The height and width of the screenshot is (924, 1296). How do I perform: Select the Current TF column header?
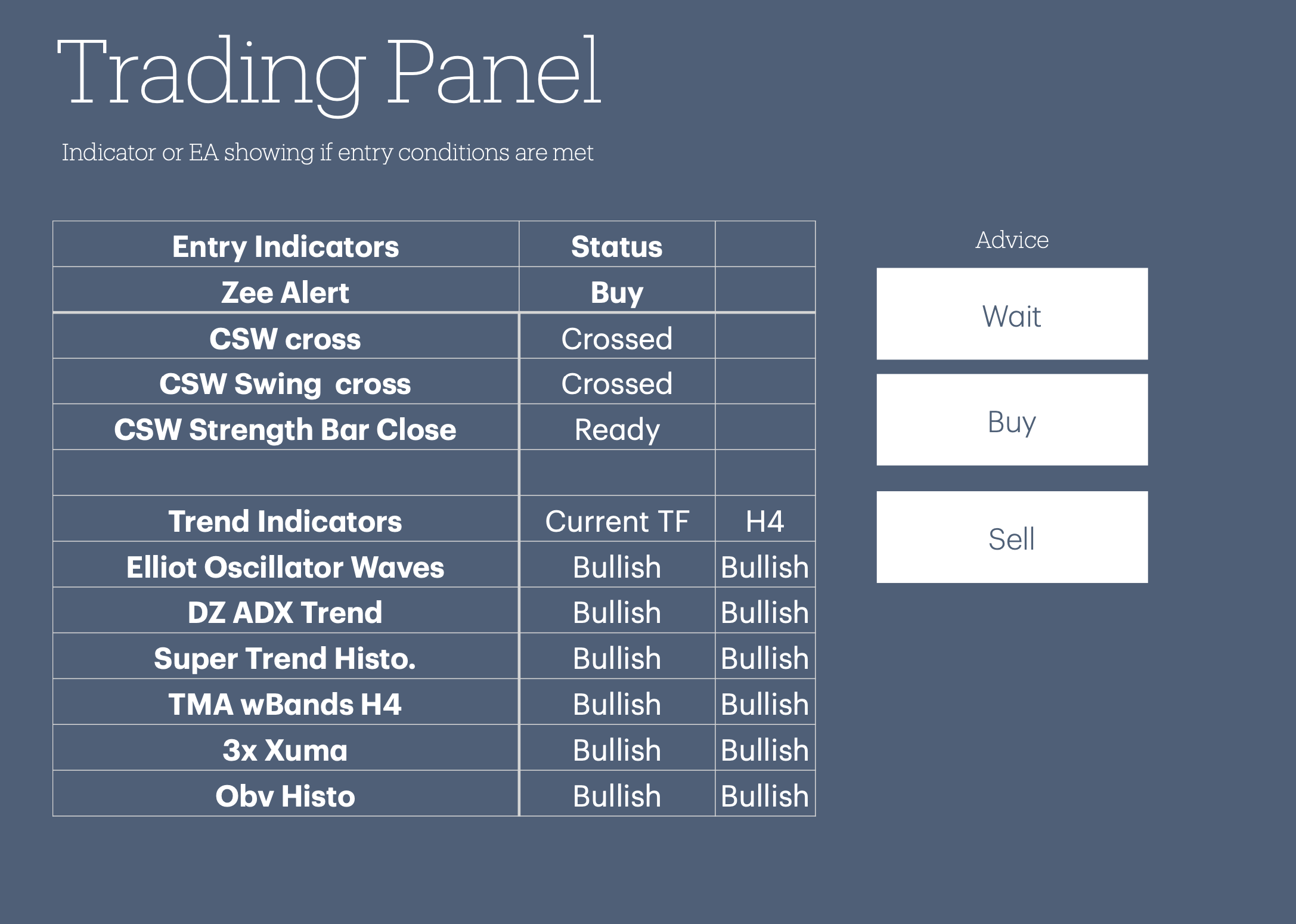[x=616, y=521]
